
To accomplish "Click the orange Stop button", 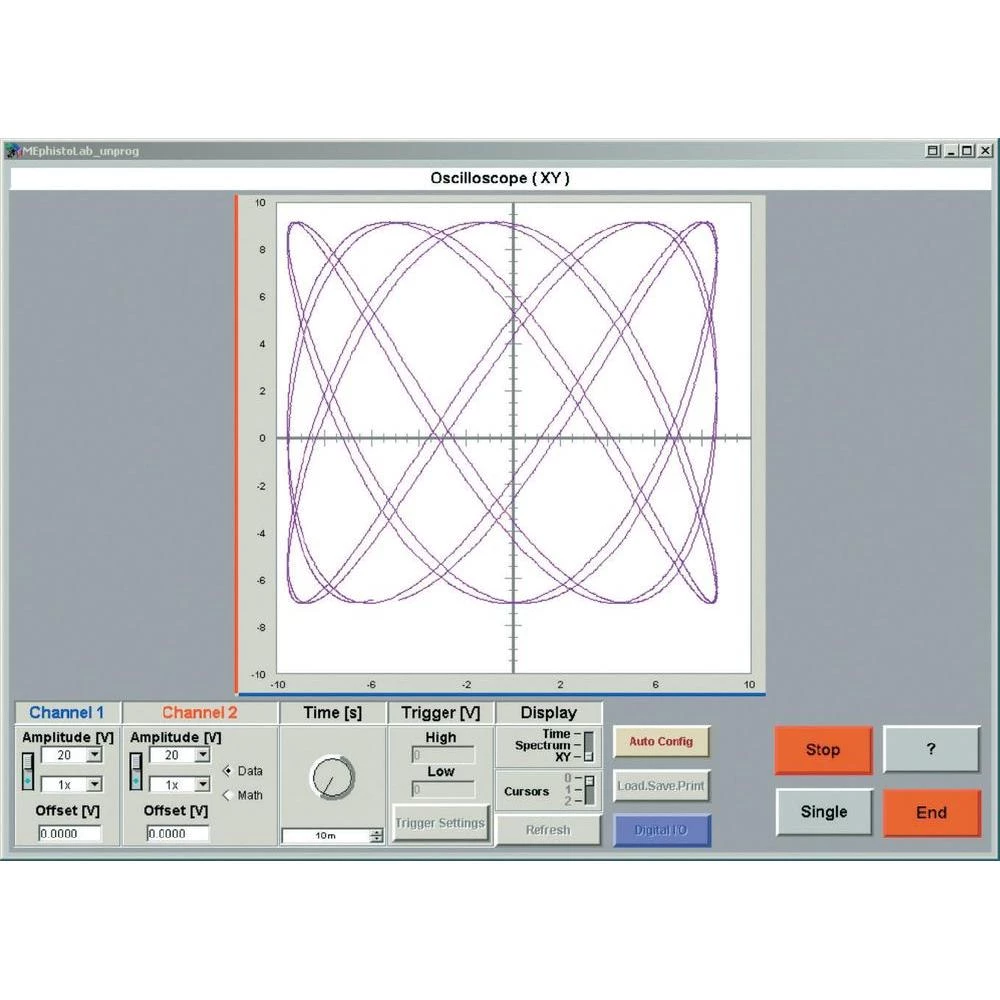I will 823,750.
